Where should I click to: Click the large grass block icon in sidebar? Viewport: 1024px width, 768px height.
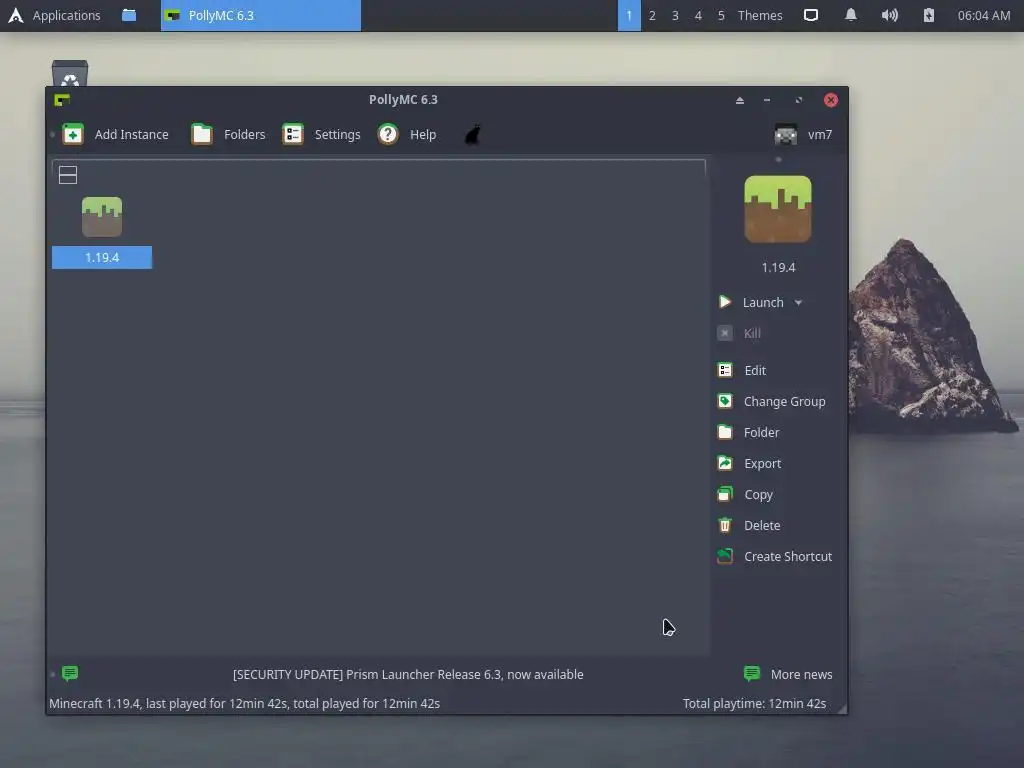pyautogui.click(x=778, y=209)
